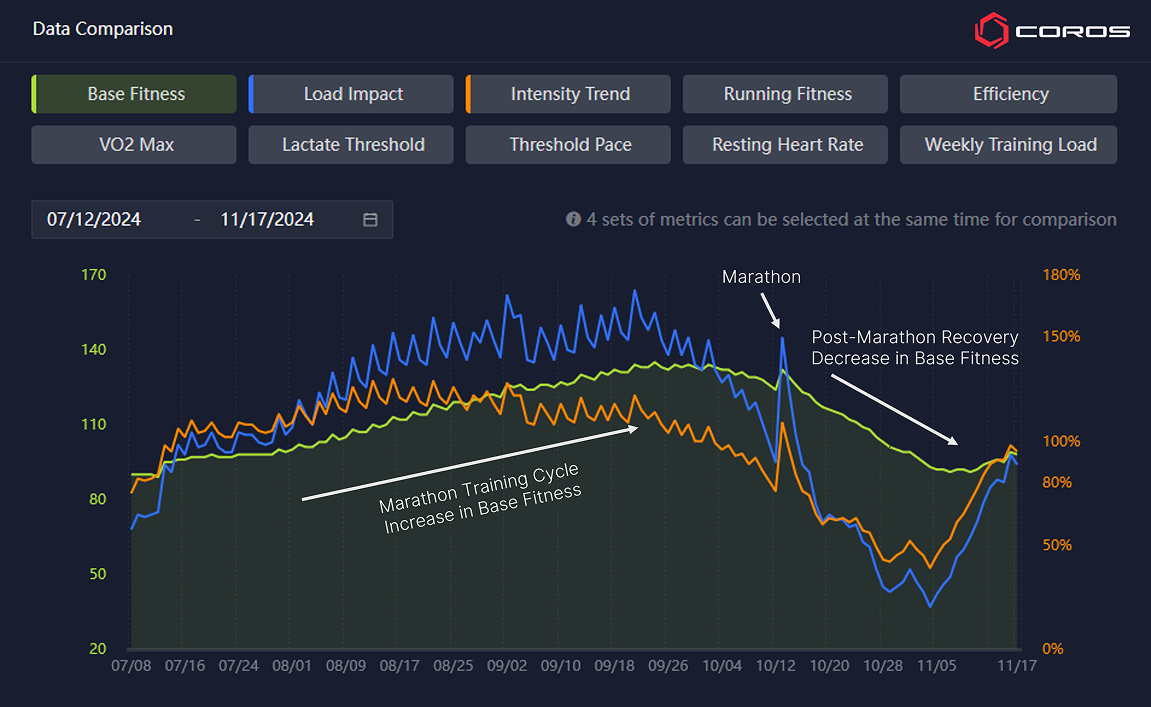Toggle off the Base Fitness metric
The width and height of the screenshot is (1151, 707).
136,94
